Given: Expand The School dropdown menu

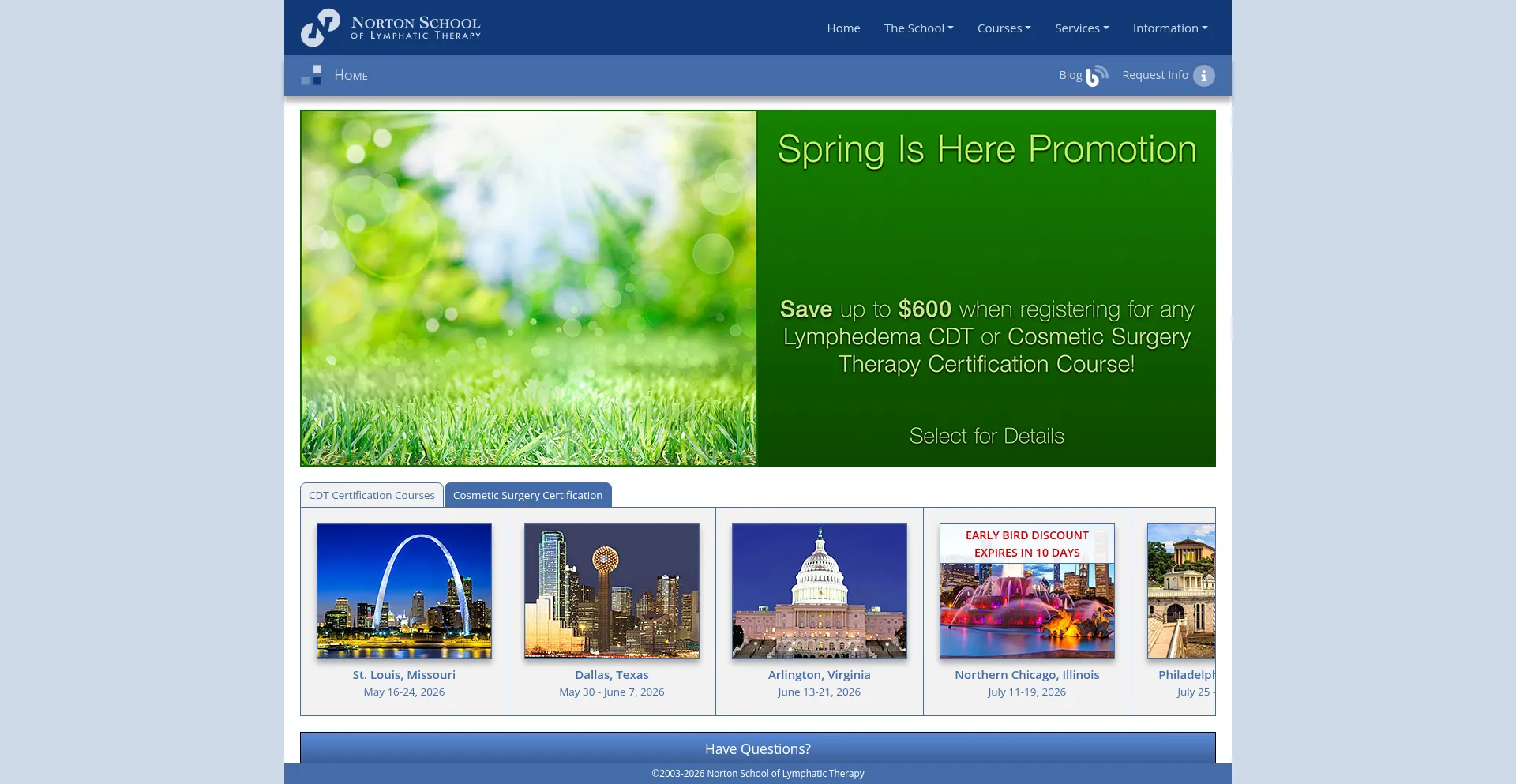Looking at the screenshot, I should 918,28.
